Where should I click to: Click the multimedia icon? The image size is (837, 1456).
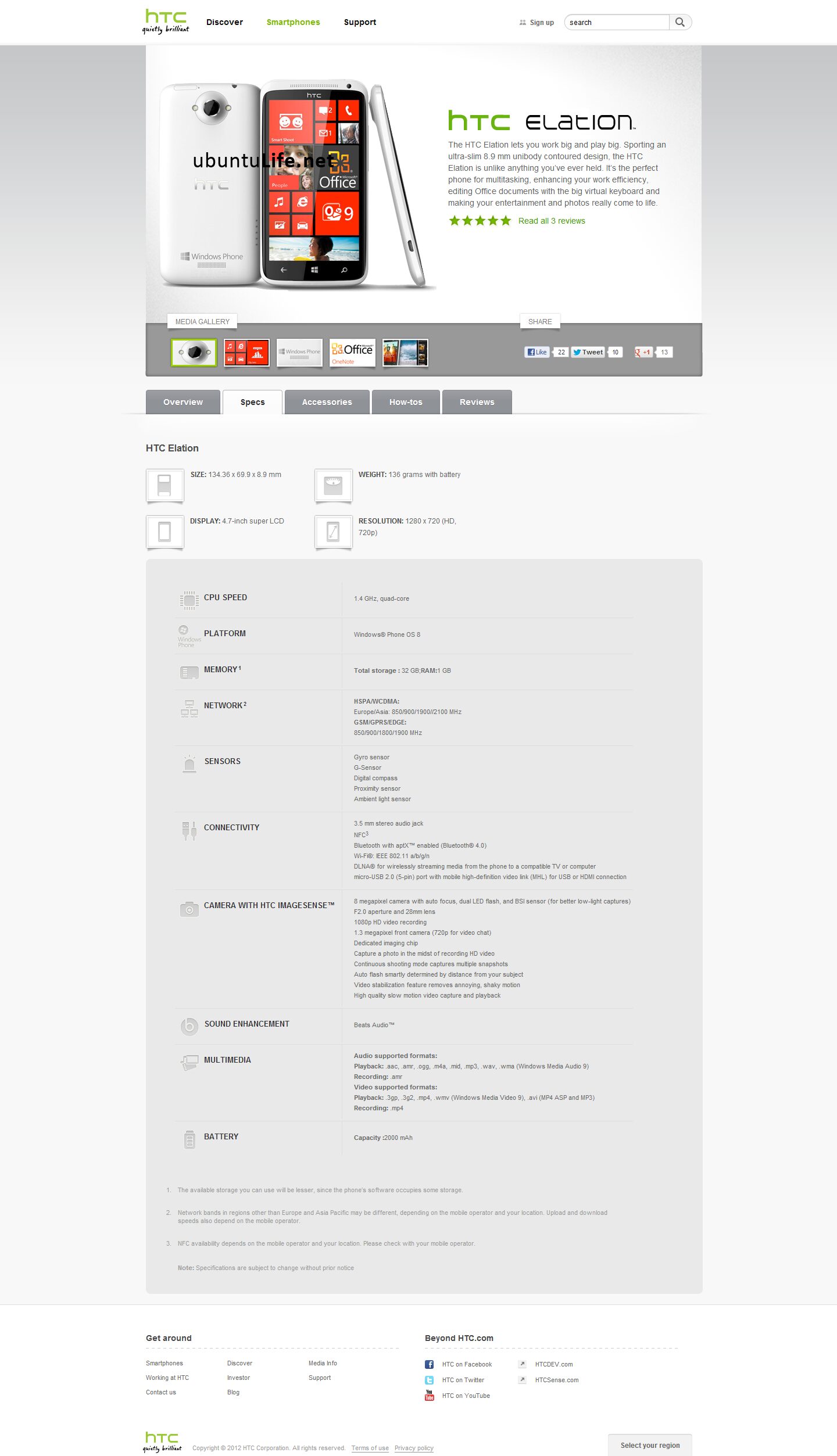pyautogui.click(x=189, y=1063)
